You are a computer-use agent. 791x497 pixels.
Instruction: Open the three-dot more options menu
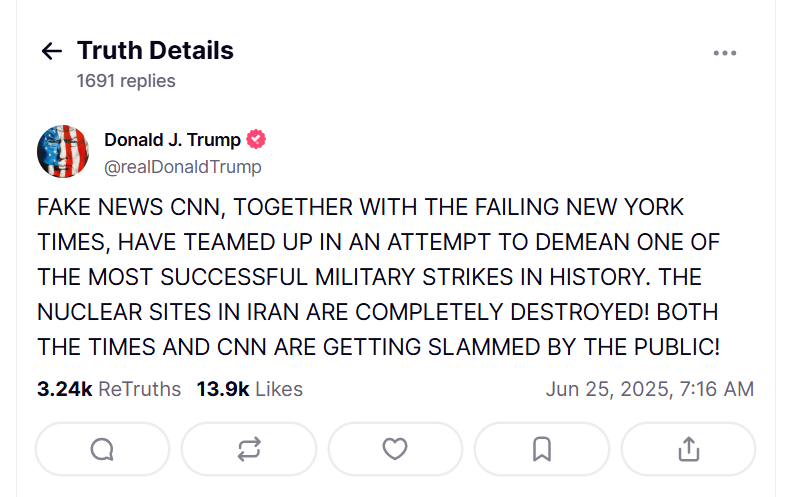(724, 53)
